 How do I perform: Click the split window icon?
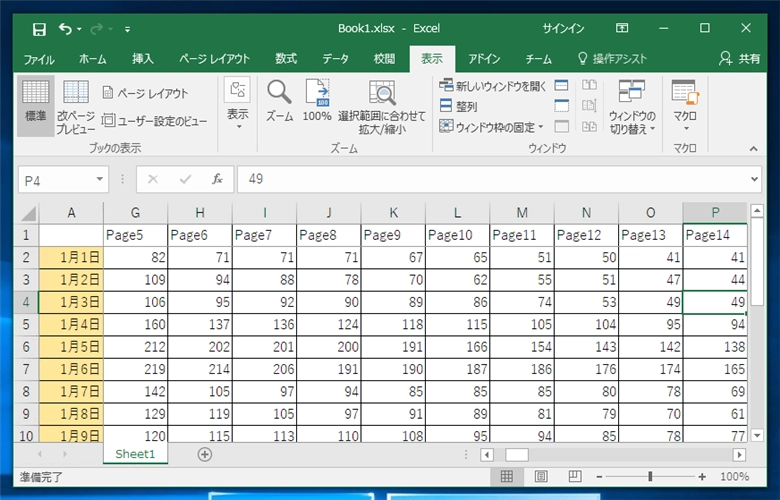[562, 86]
